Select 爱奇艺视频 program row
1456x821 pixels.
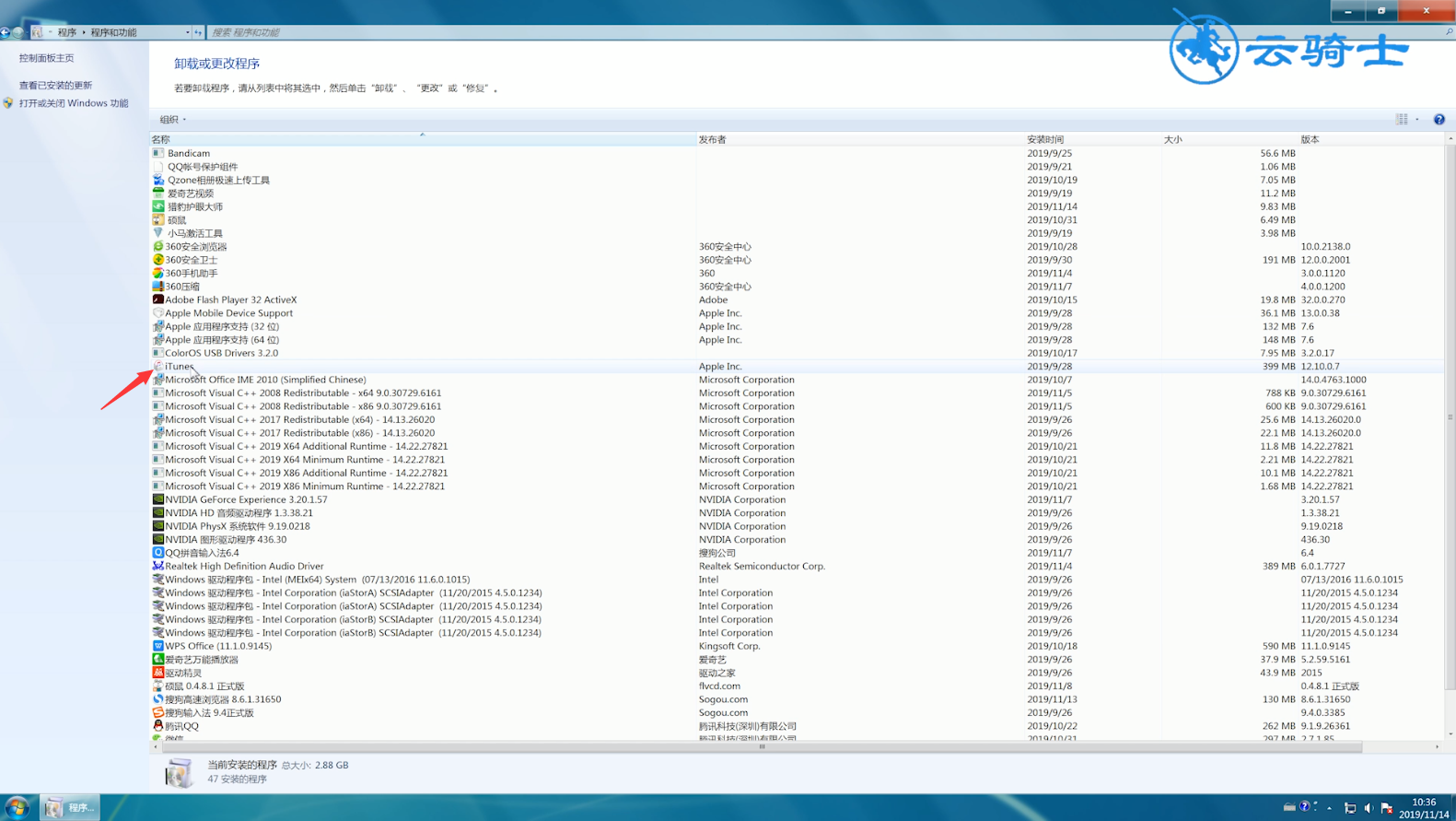point(798,194)
